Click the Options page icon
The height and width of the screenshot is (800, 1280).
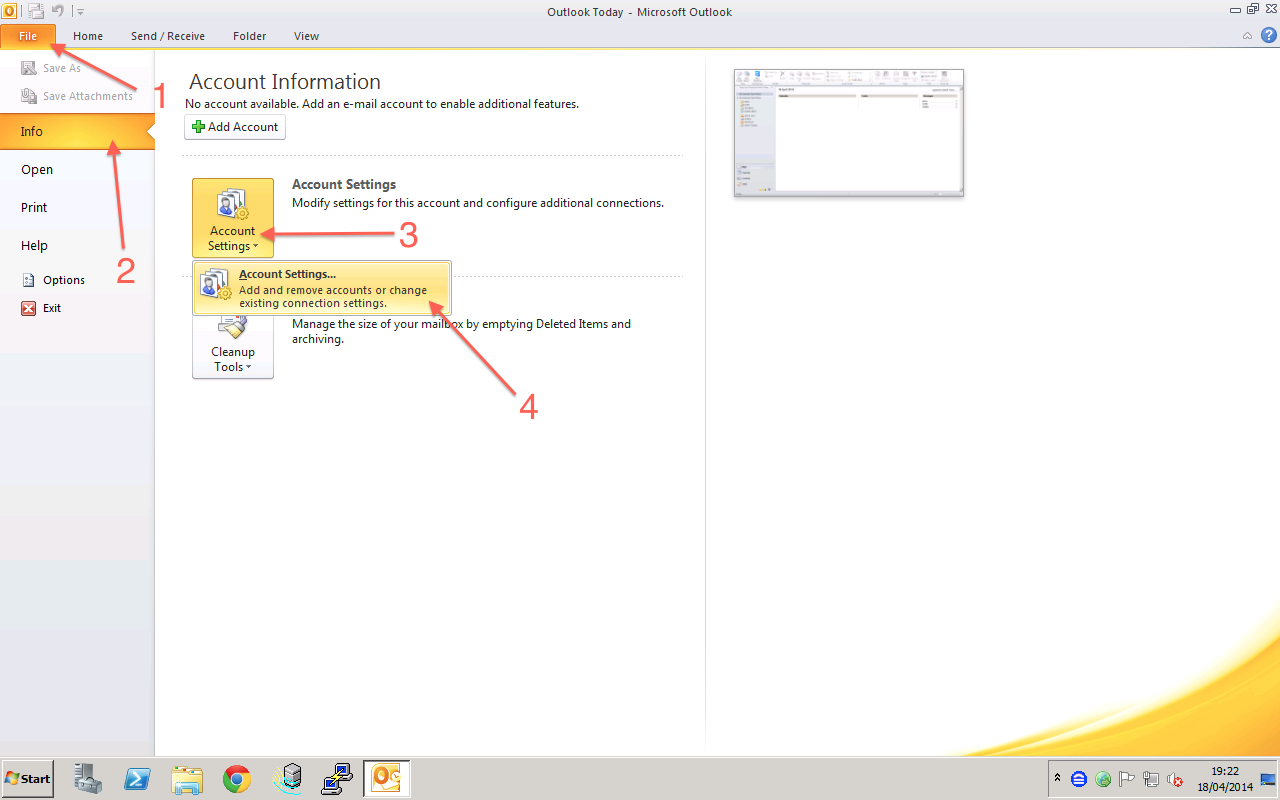(29, 280)
